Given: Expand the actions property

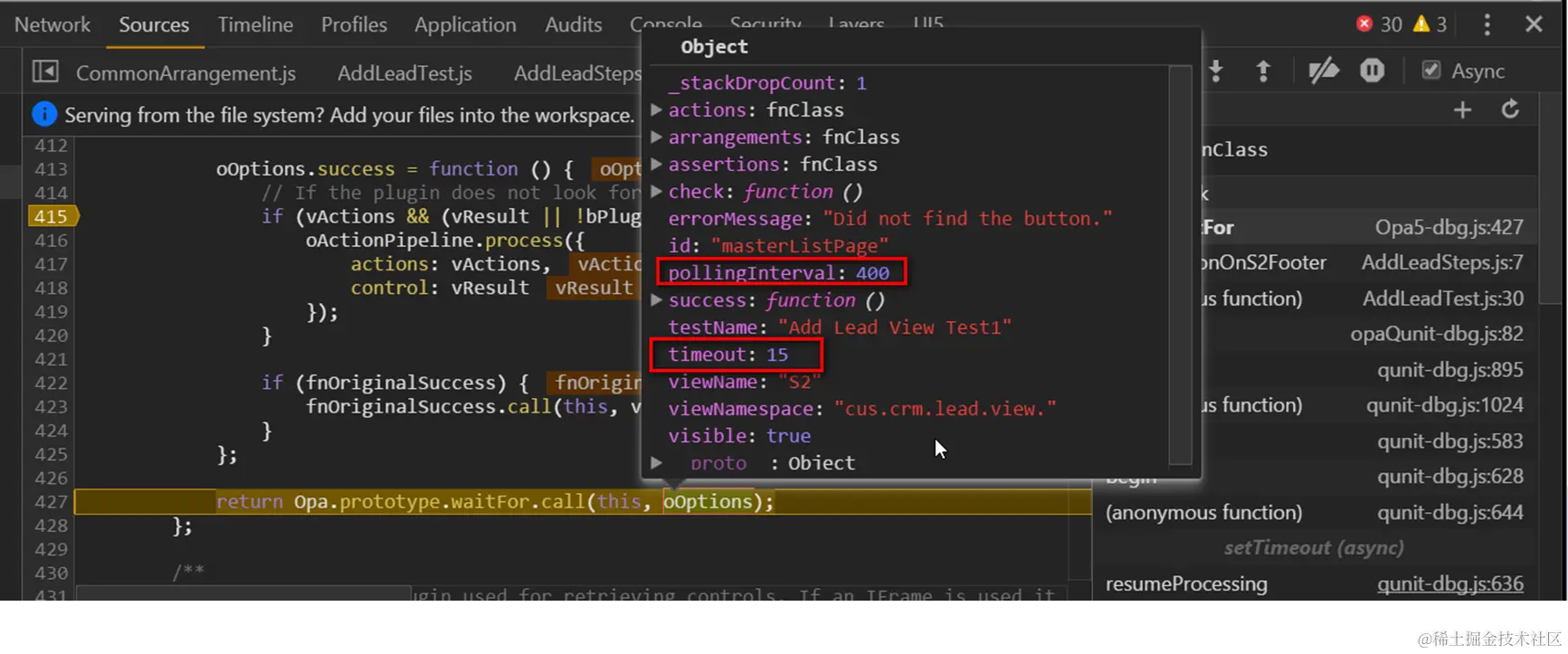Looking at the screenshot, I should [x=657, y=110].
